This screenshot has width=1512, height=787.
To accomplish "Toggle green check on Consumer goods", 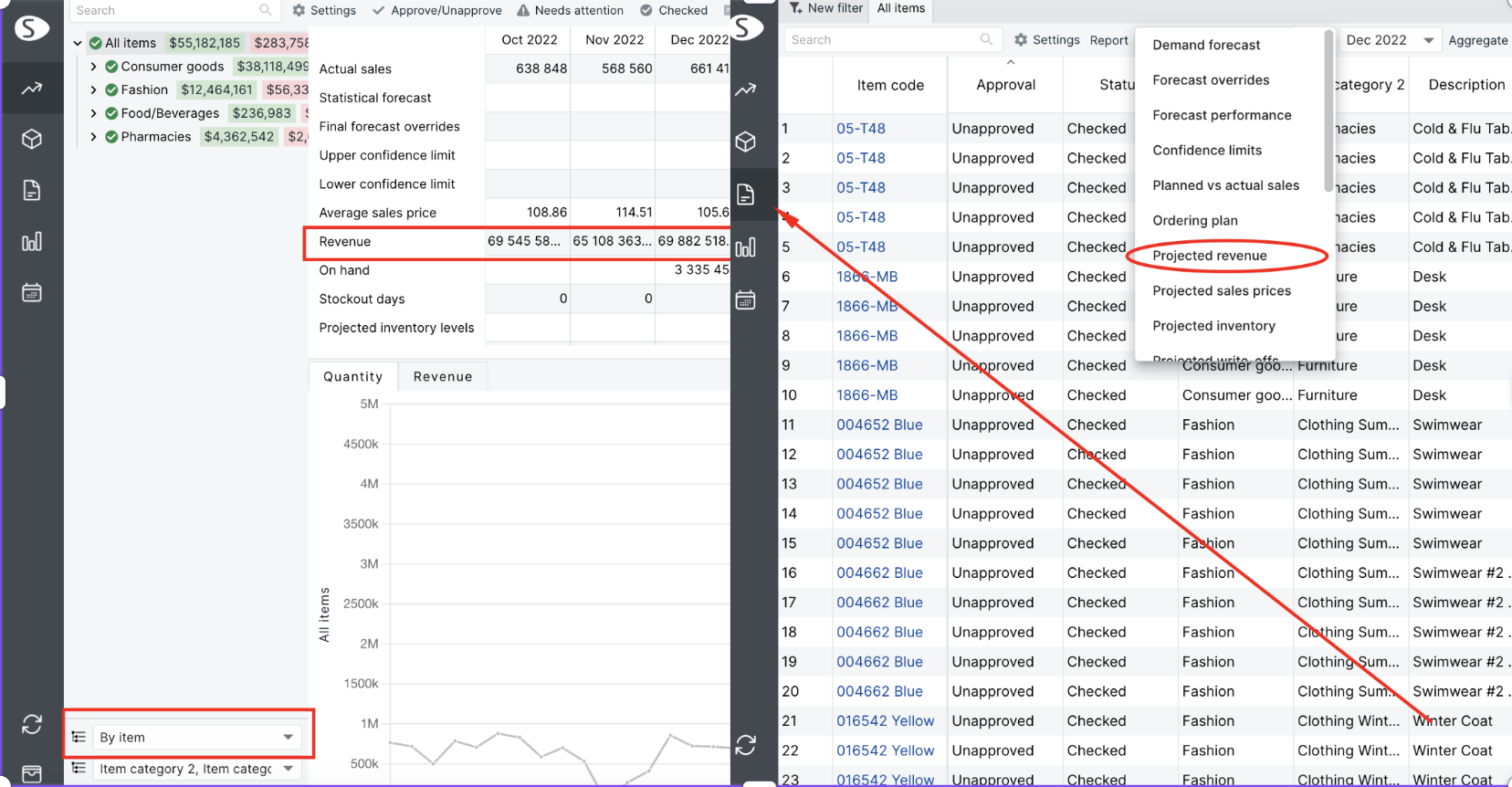I will pos(111,67).
